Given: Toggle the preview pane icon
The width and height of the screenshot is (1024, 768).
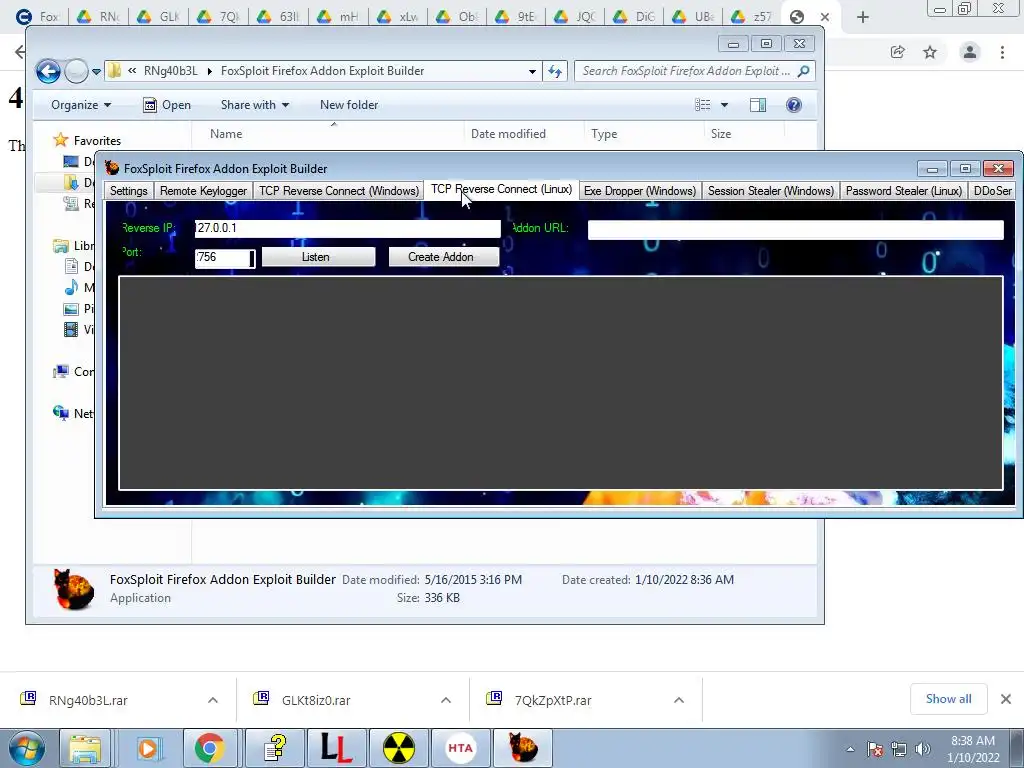Looking at the screenshot, I should 758,105.
